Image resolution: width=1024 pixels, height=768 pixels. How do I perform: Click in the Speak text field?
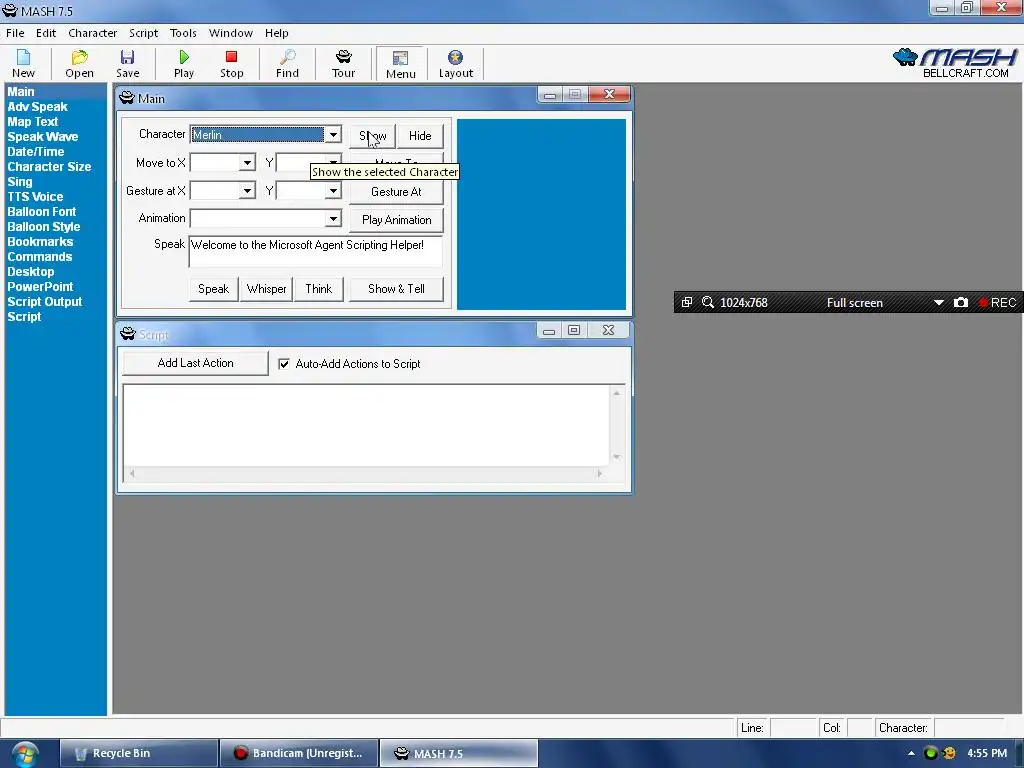[315, 251]
